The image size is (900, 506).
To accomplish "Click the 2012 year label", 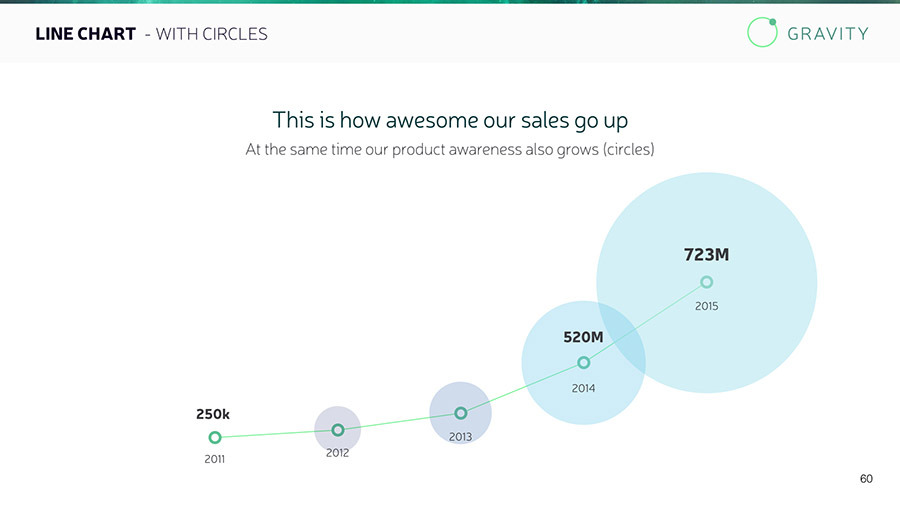I will 338,453.
